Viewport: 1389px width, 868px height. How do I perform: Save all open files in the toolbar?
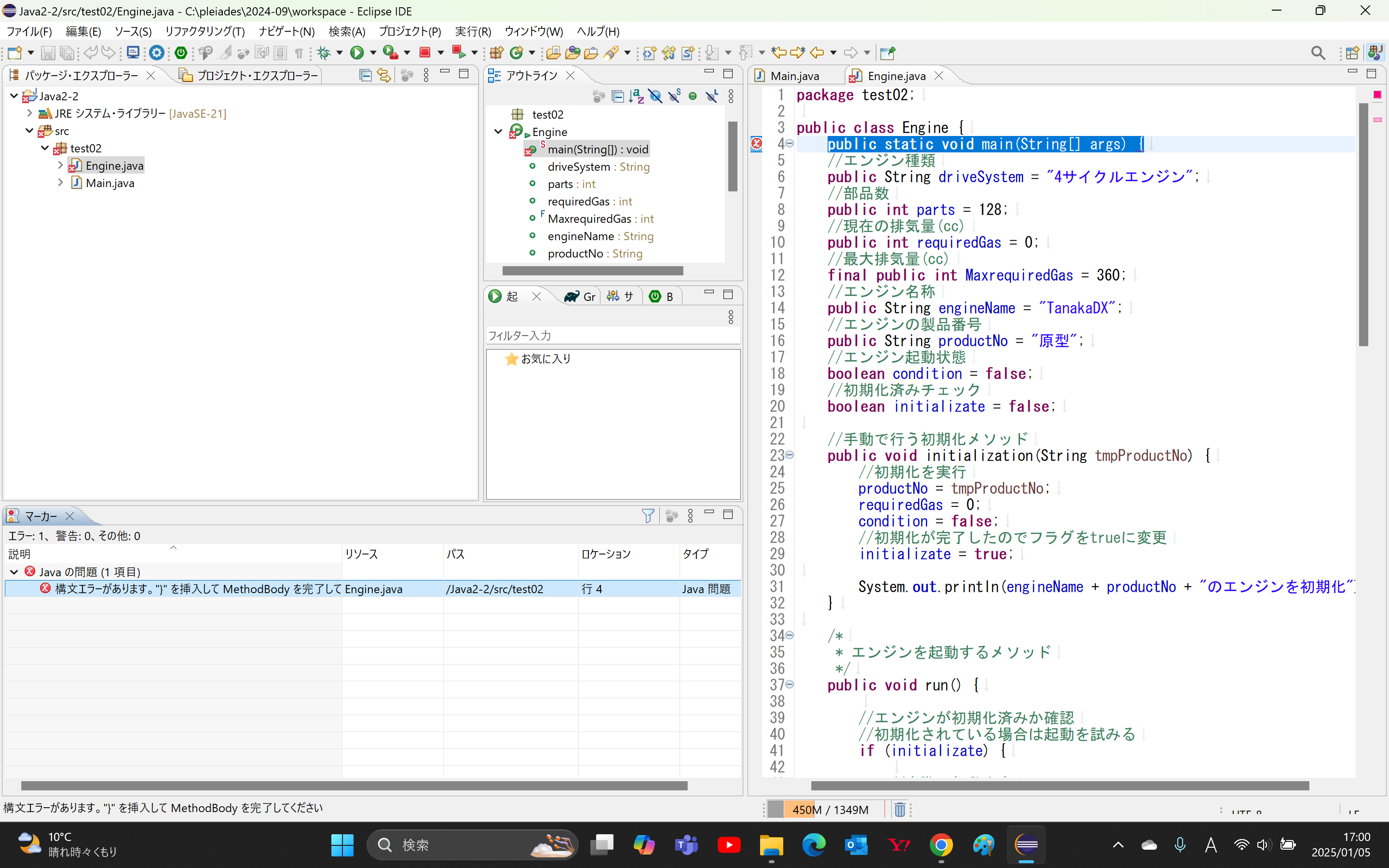[x=67, y=52]
